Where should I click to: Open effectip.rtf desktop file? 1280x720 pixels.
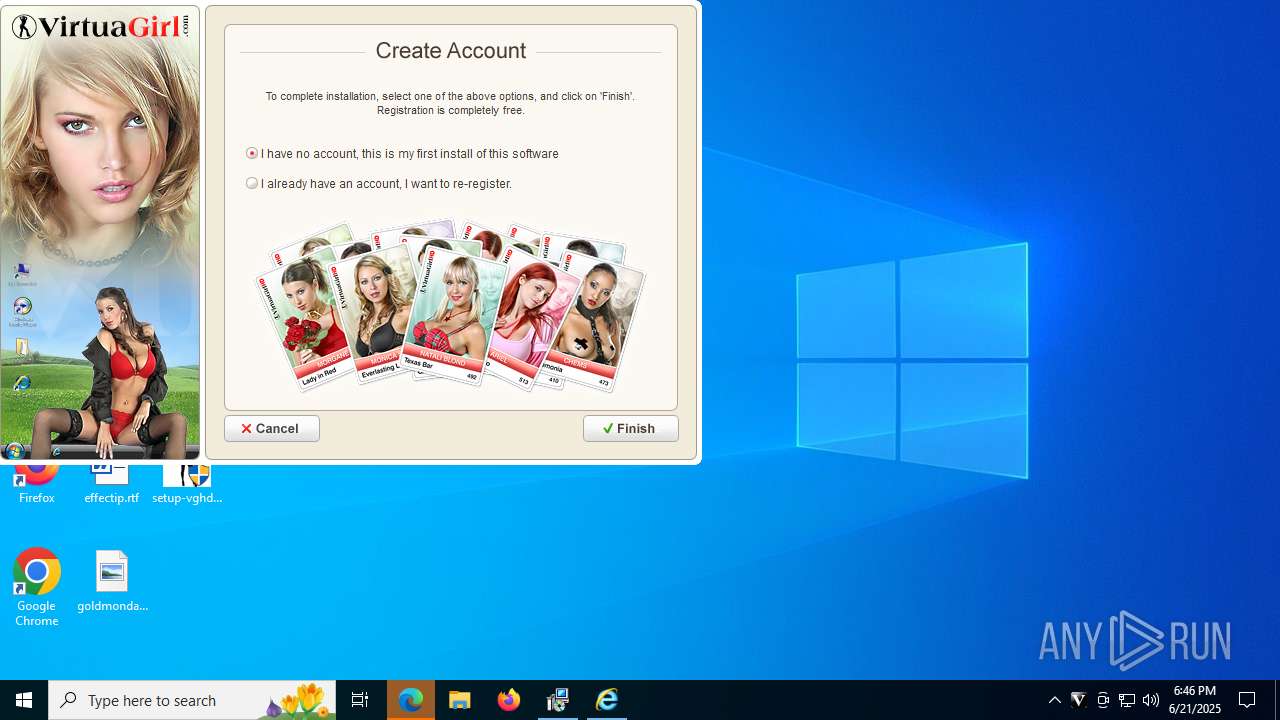coord(111,483)
